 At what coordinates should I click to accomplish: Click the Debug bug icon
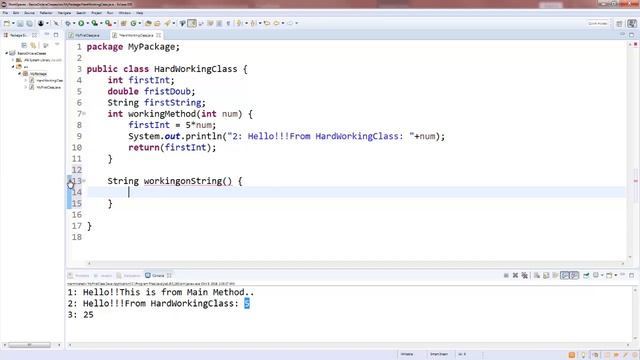pos(68,24)
